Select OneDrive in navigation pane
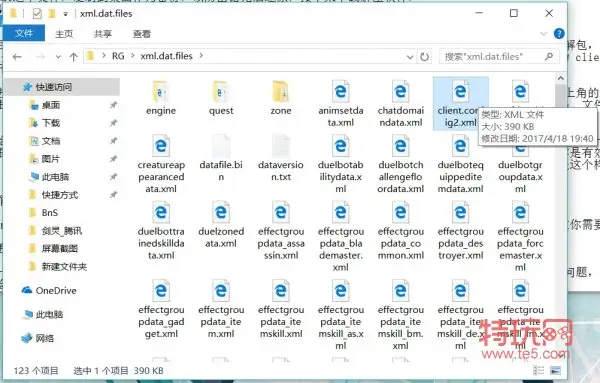The image size is (600, 383). pos(56,291)
